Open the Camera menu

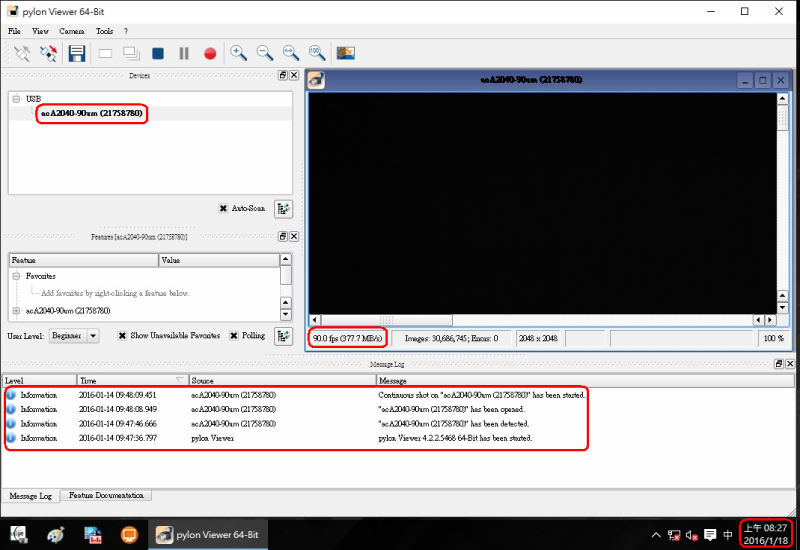coord(71,31)
